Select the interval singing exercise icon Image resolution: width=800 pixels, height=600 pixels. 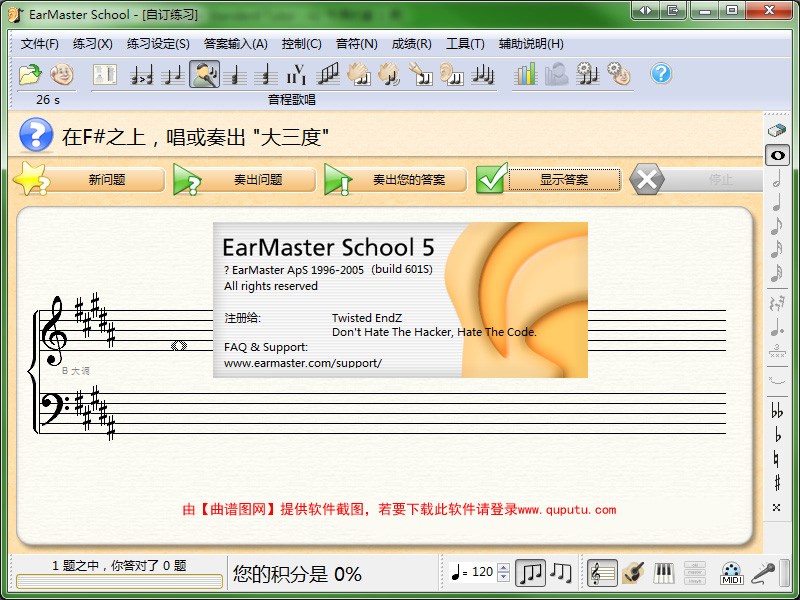[205, 74]
